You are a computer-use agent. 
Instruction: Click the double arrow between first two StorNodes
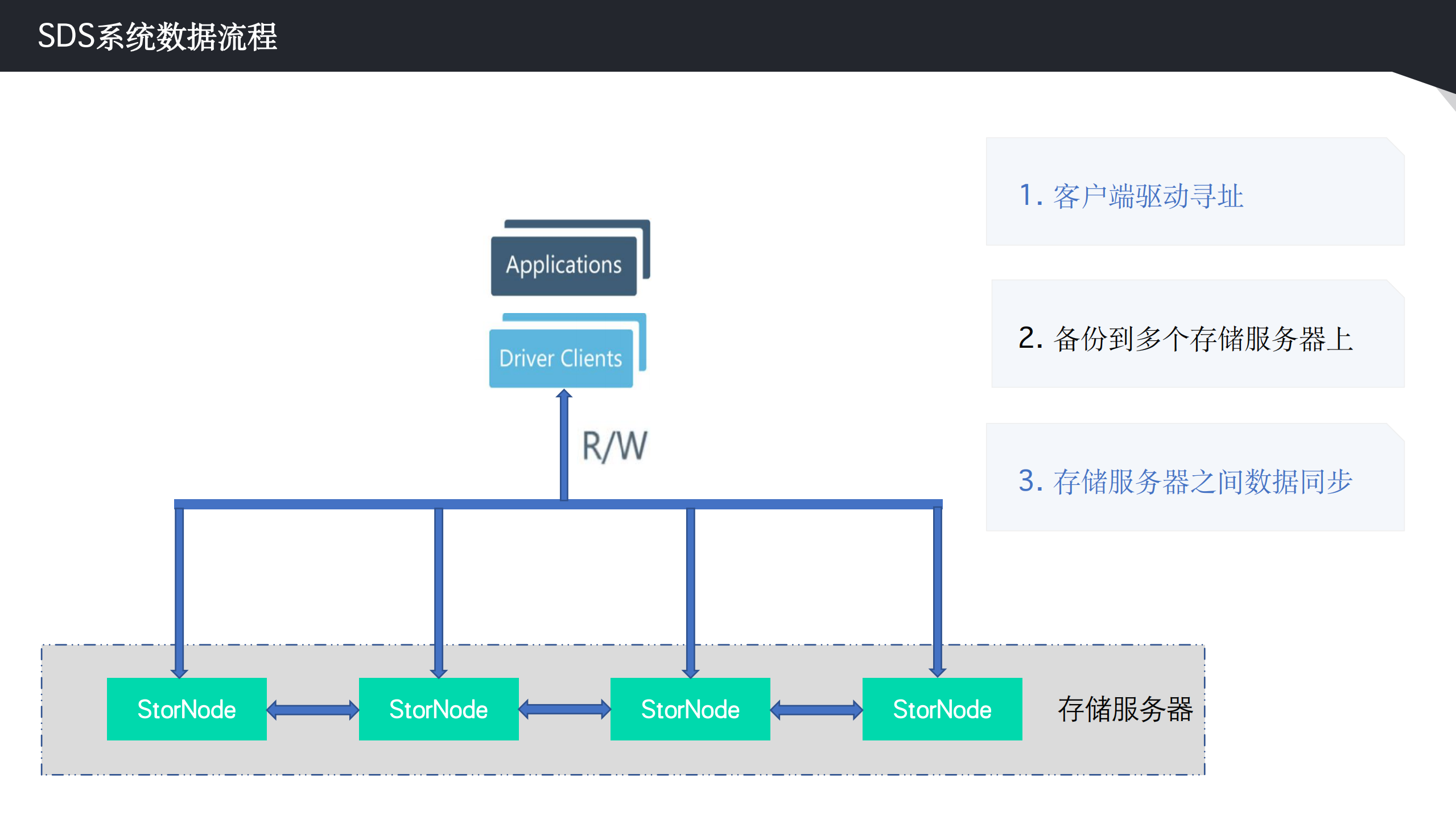[x=312, y=709]
